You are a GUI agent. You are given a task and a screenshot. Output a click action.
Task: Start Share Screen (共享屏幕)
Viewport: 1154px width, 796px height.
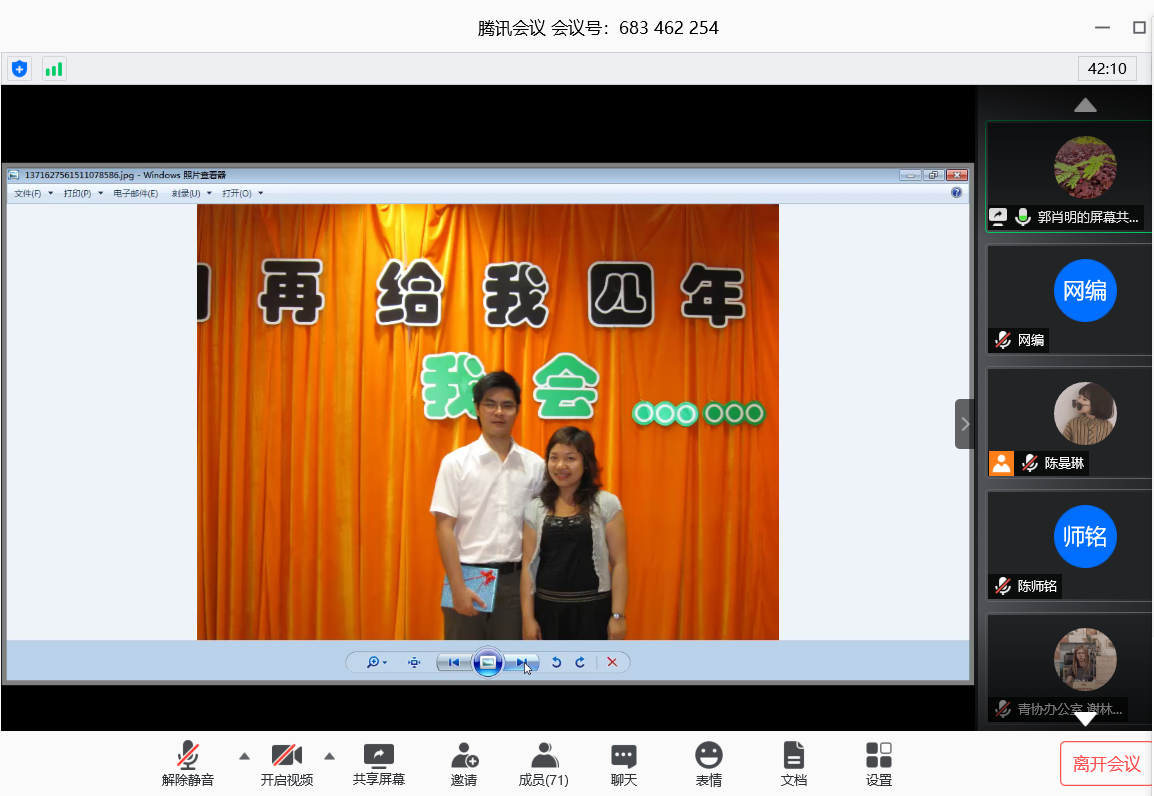pyautogui.click(x=379, y=764)
